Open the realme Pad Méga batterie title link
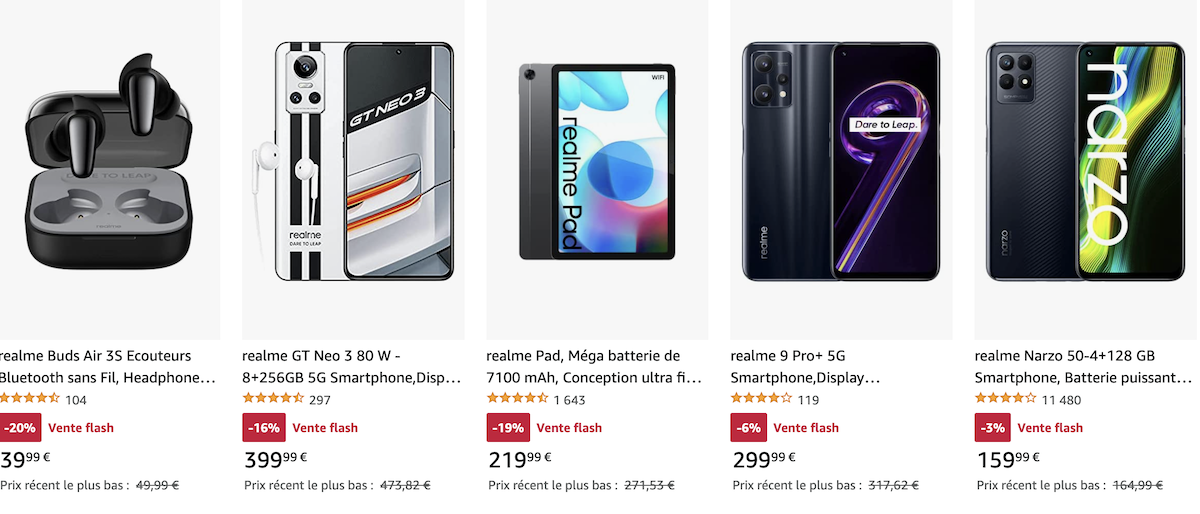Viewport: 1200px width, 514px height. [x=594, y=367]
